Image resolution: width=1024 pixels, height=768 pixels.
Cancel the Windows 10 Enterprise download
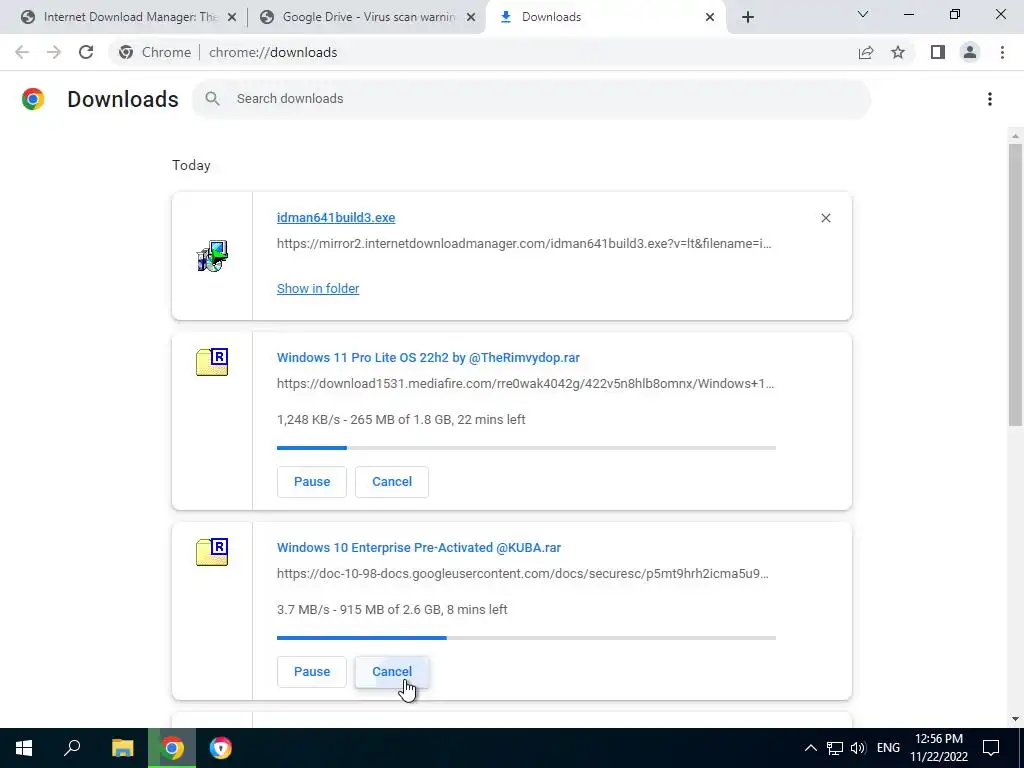click(x=392, y=672)
